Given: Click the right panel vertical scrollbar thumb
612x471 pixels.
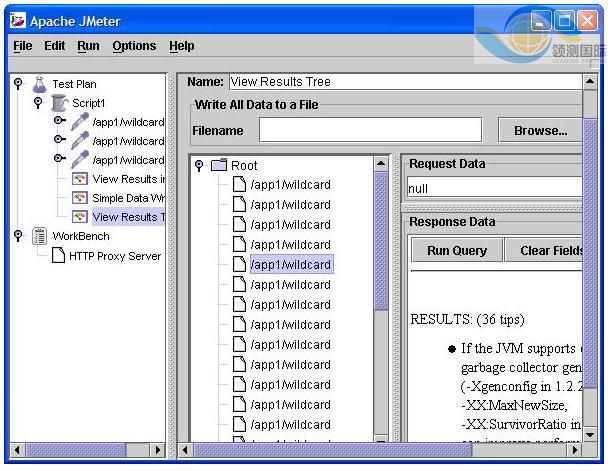Looking at the screenshot, I should coord(590,252).
